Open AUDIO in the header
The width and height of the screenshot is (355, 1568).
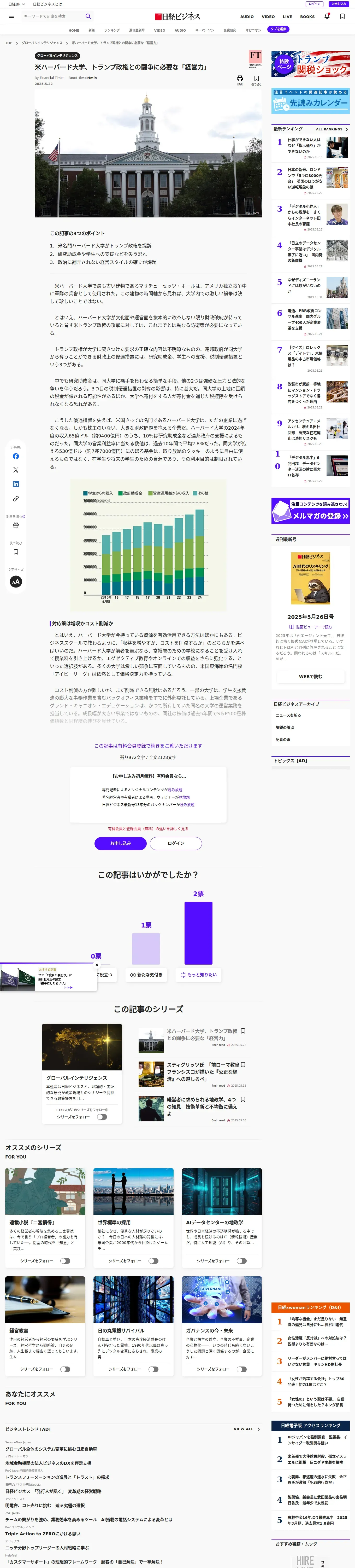click(247, 16)
